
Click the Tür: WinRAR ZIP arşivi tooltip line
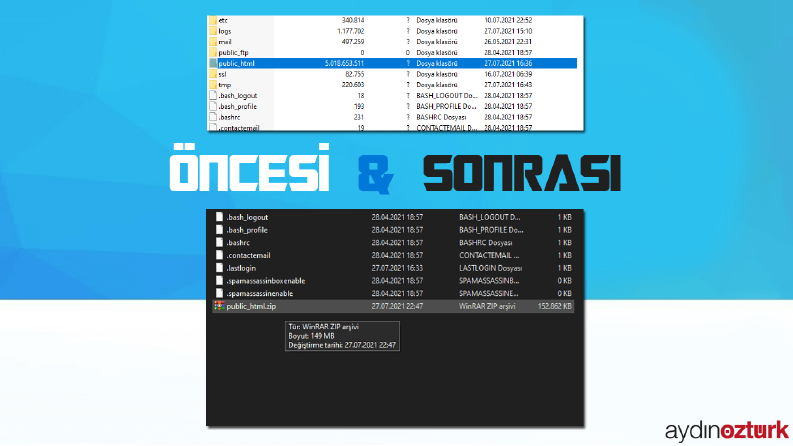pos(323,327)
